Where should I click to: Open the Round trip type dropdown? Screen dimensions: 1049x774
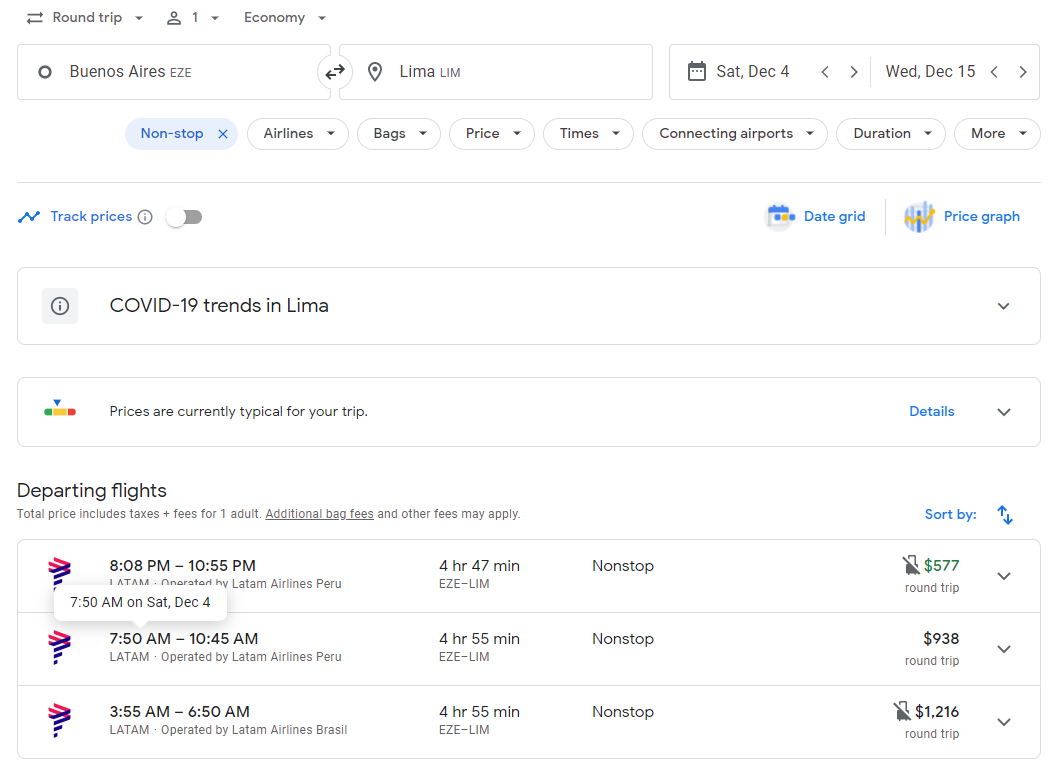coord(86,18)
